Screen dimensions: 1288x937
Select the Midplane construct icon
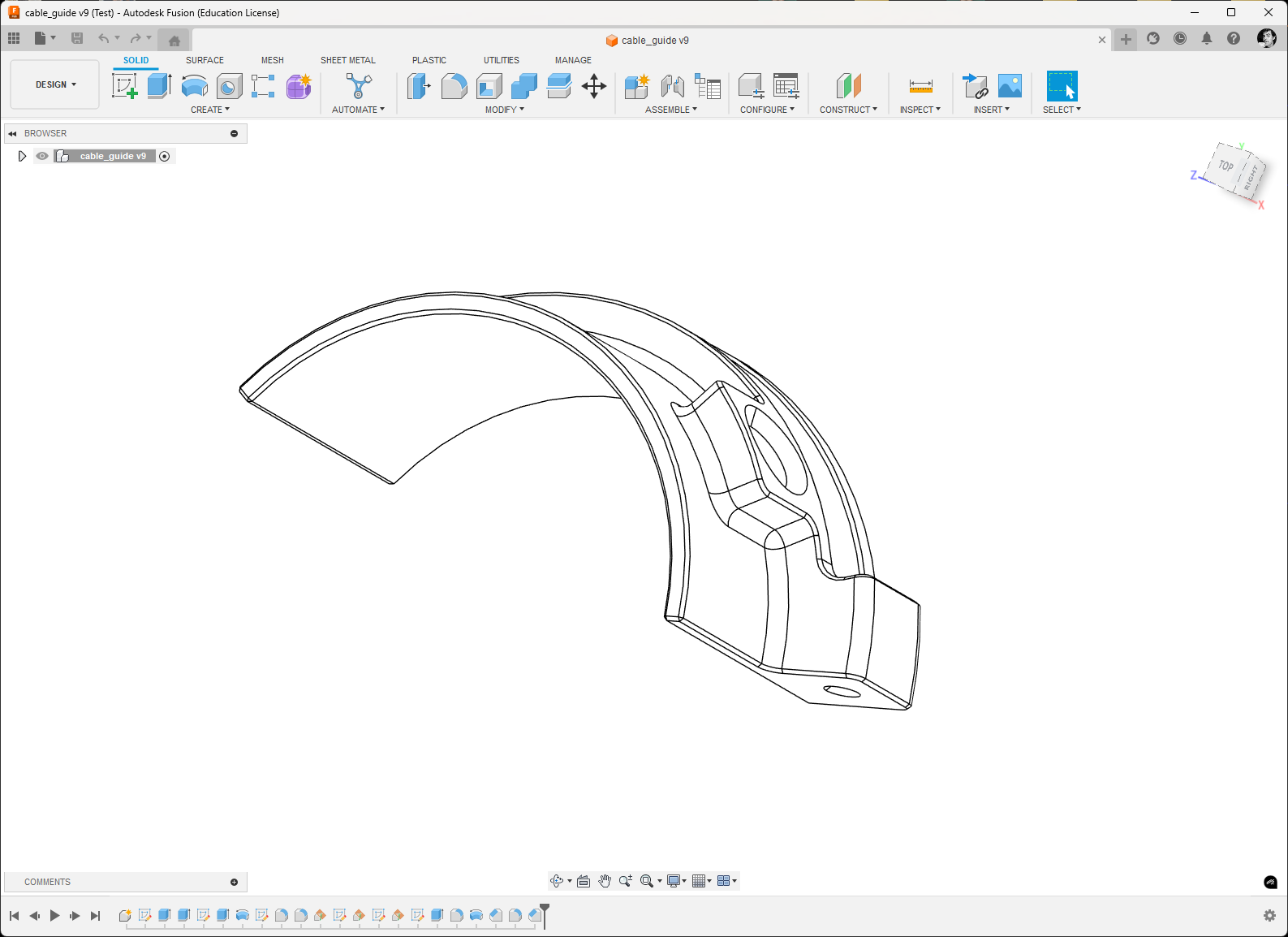coord(848,85)
